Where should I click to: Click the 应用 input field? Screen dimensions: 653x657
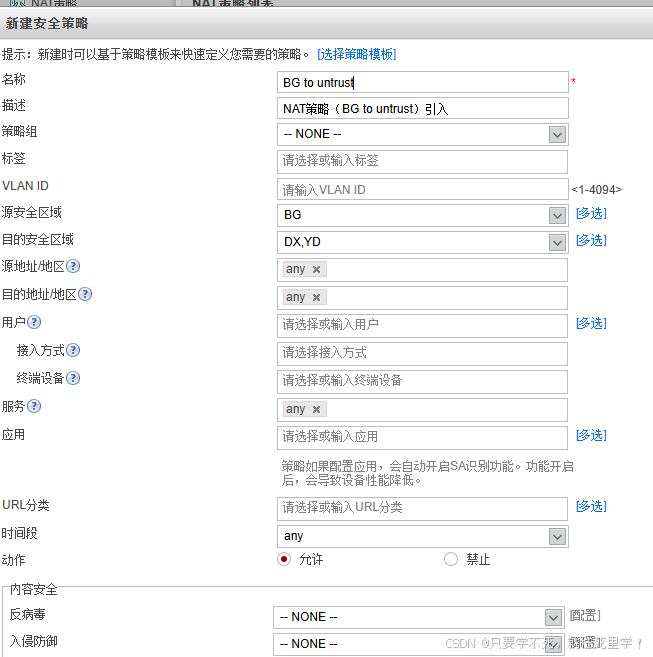click(x=422, y=438)
